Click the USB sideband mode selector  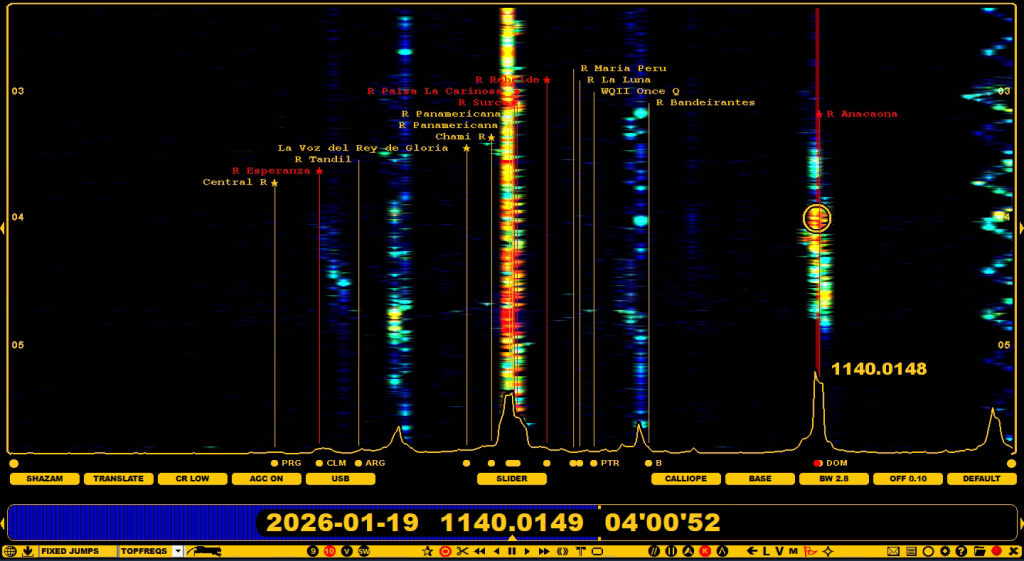(340, 479)
